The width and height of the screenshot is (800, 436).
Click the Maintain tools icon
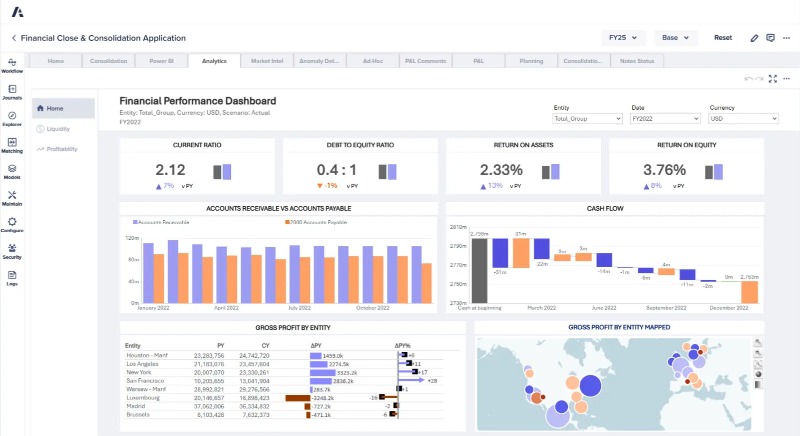click(12, 196)
